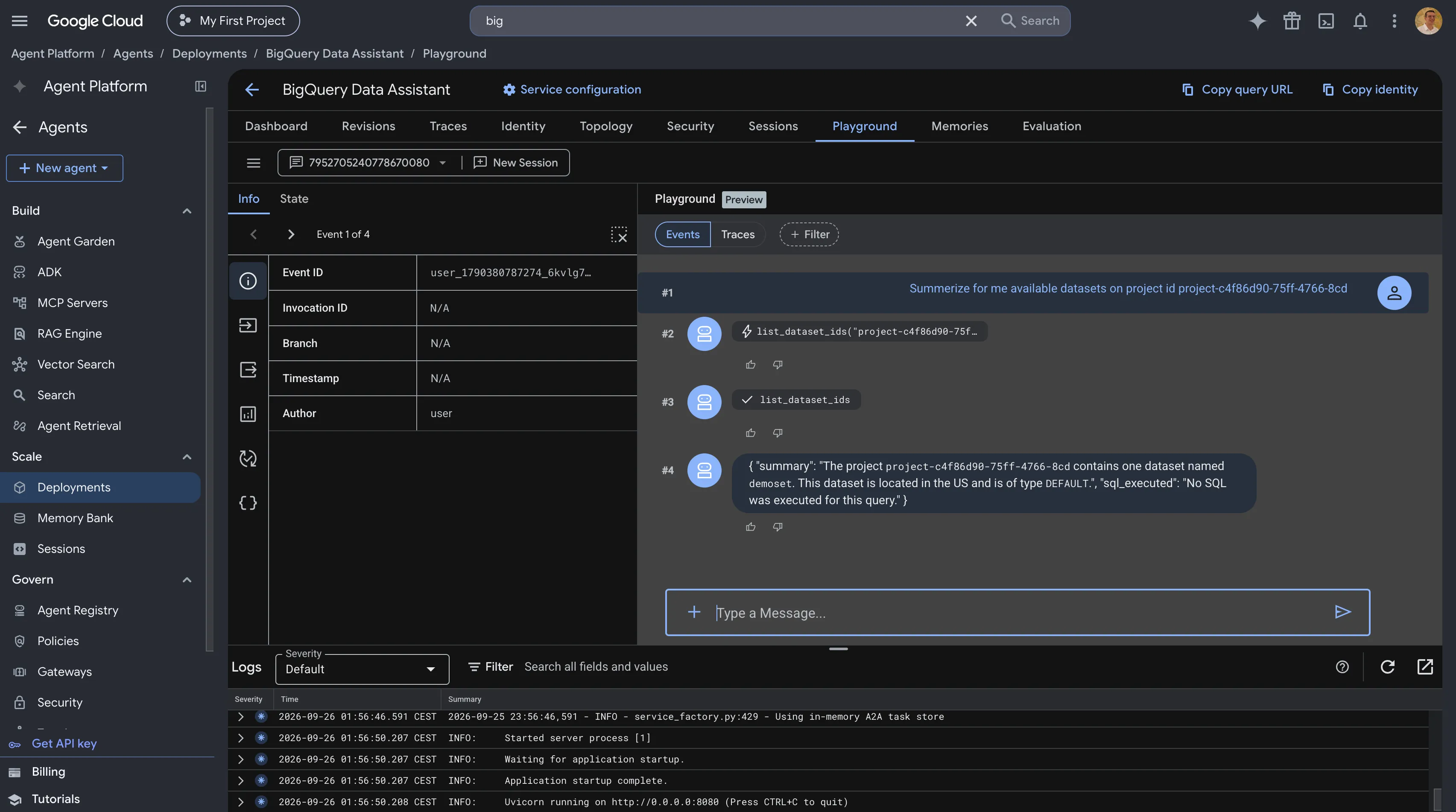The width and height of the screenshot is (1456, 812).
Task: Show next event with right chevron
Action: tap(290, 234)
